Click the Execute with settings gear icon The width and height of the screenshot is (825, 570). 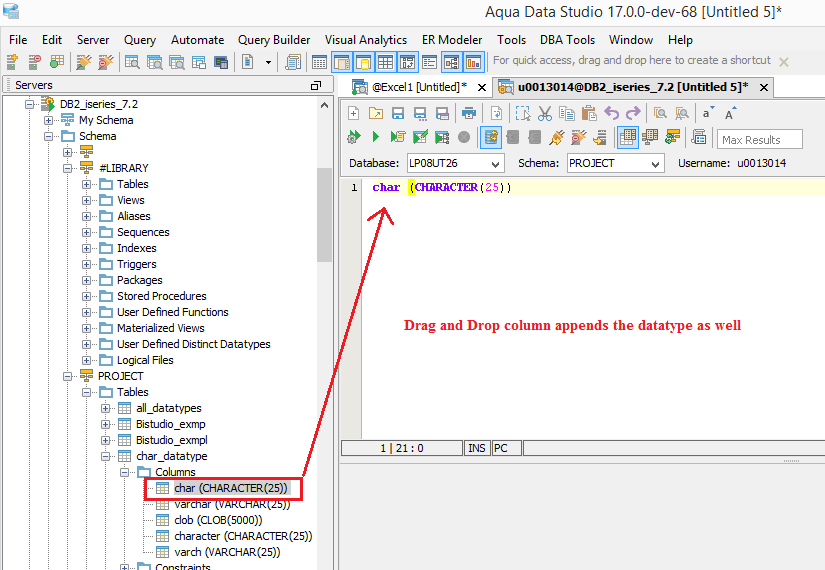click(354, 137)
